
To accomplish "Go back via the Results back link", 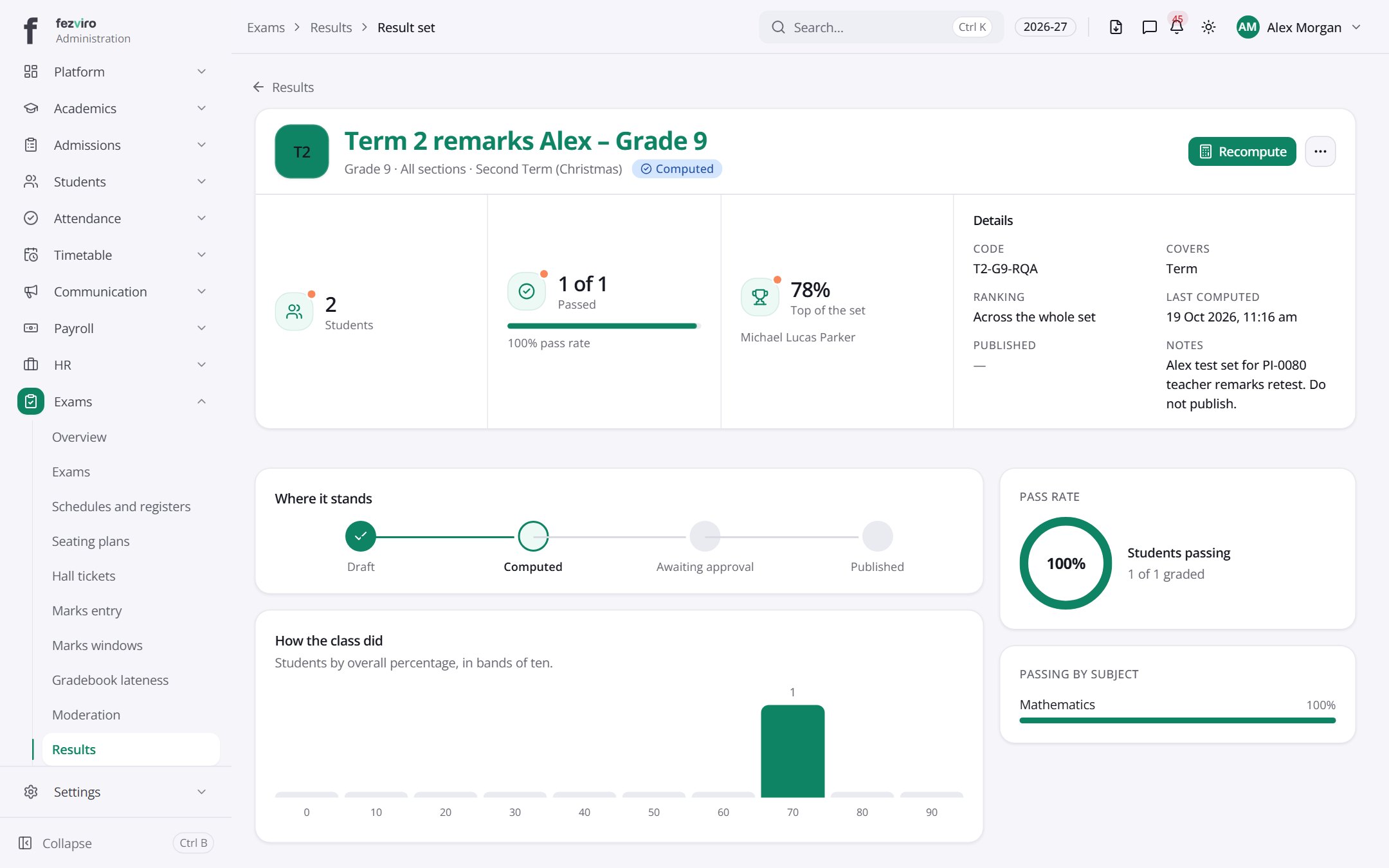I will [284, 87].
